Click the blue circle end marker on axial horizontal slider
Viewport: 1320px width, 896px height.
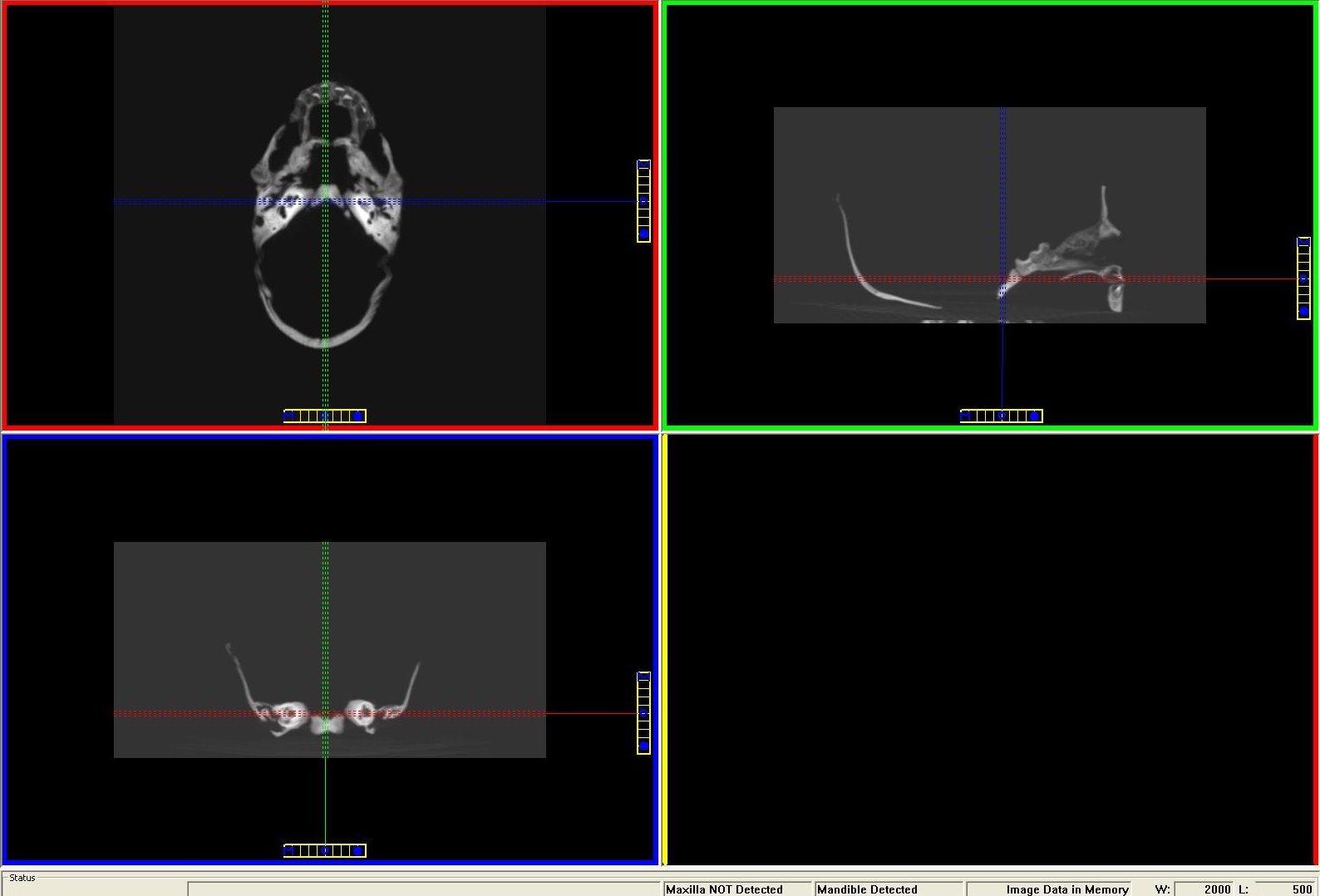pyautogui.click(x=357, y=416)
